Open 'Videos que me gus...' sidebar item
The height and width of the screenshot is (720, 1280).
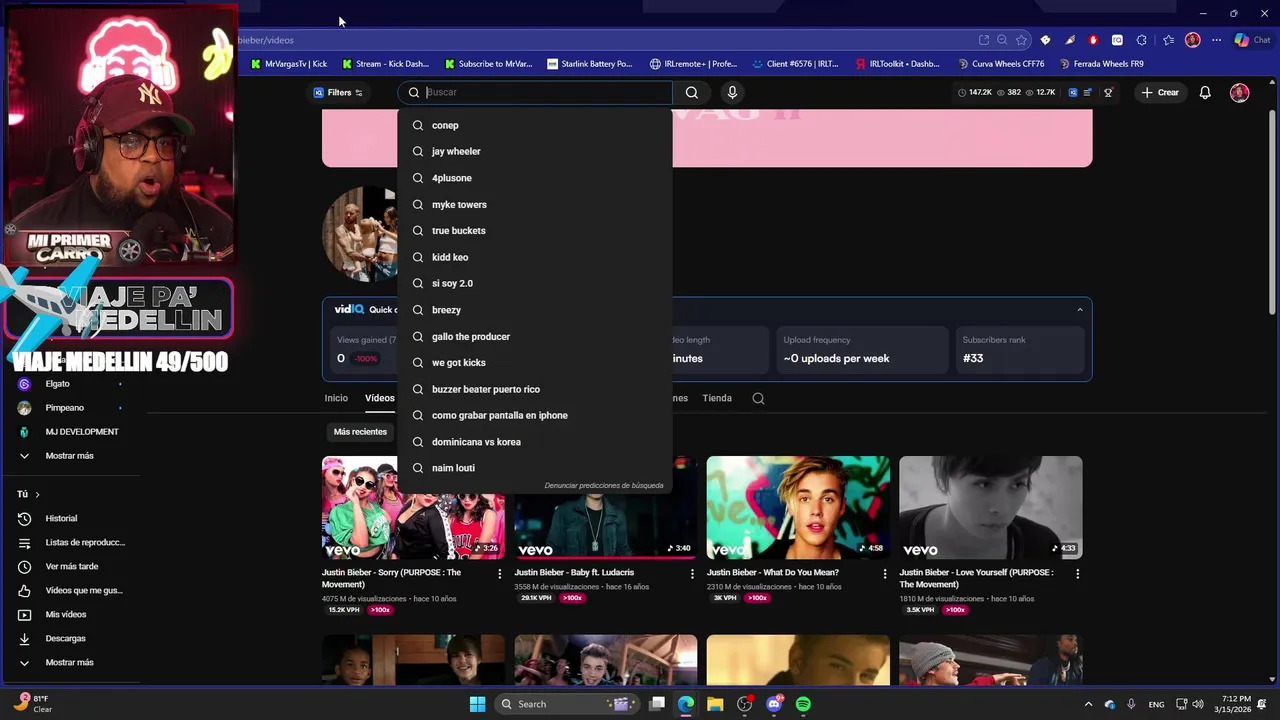[x=70, y=590]
